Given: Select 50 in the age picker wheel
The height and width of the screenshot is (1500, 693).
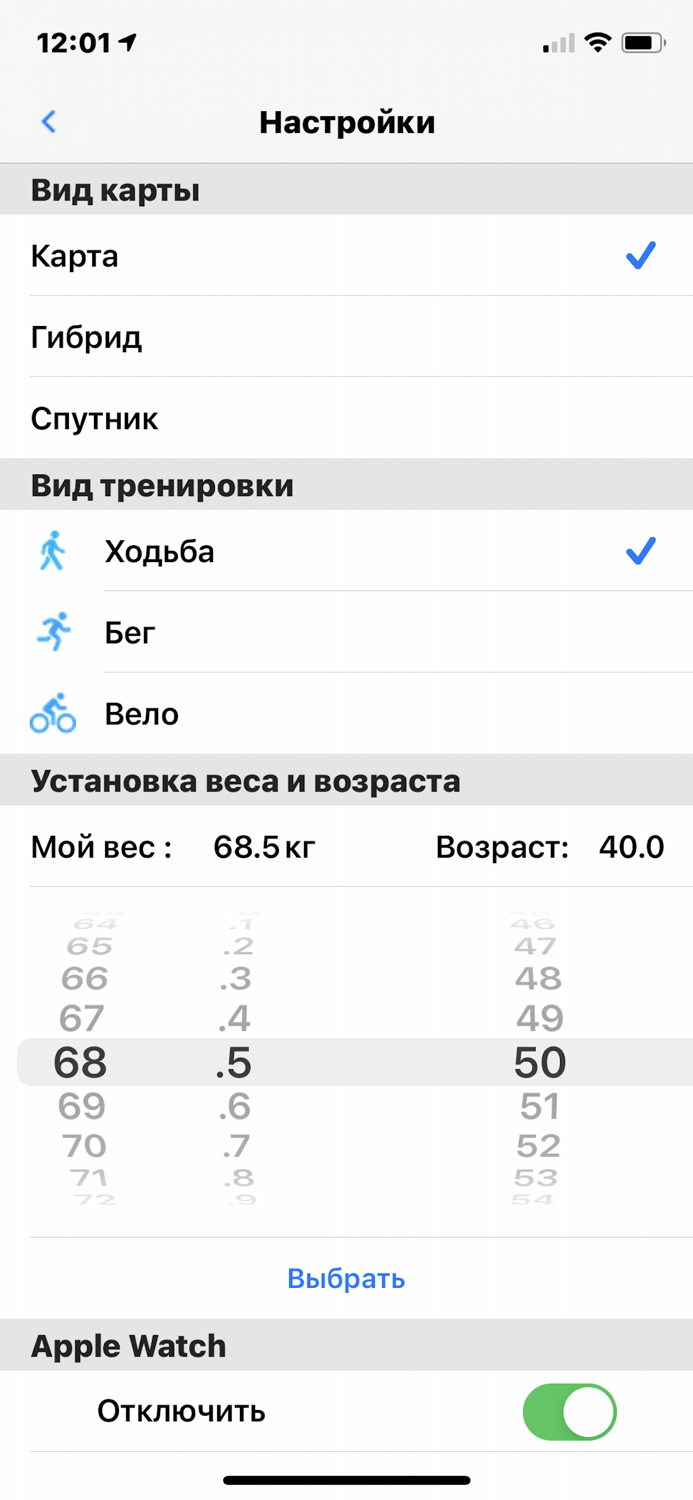Looking at the screenshot, I should tap(539, 1063).
